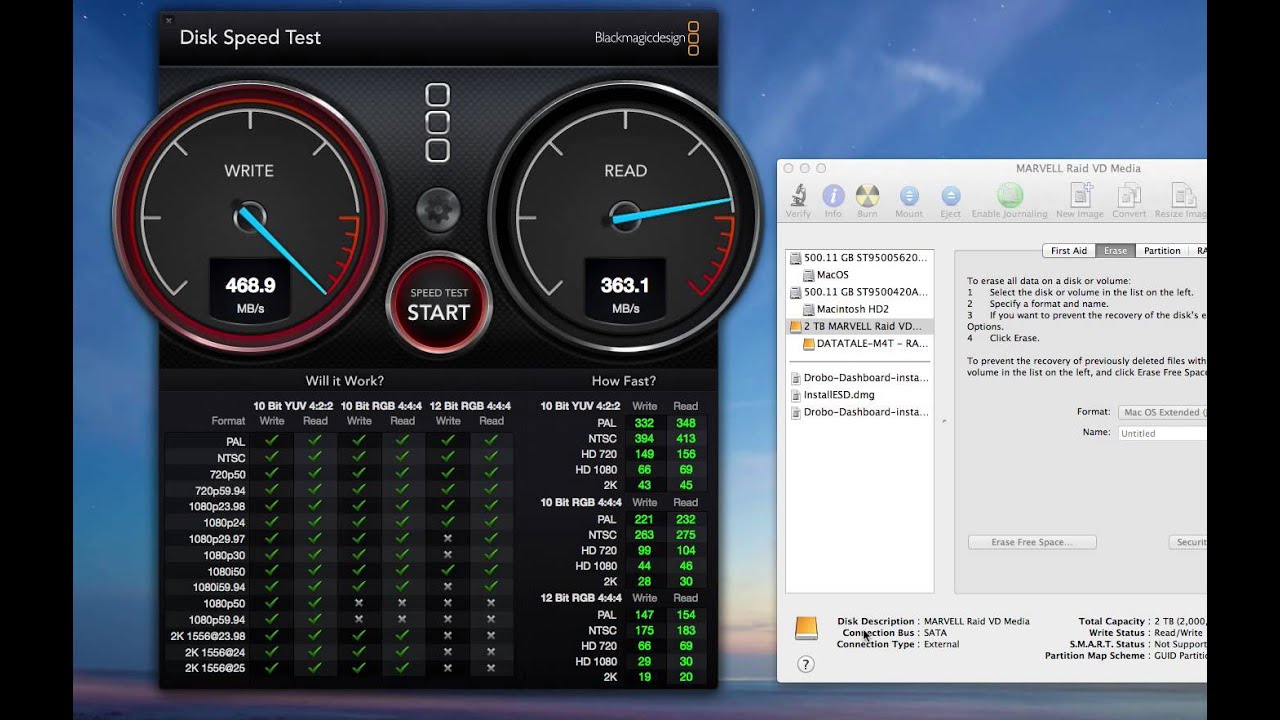The image size is (1280, 720).
Task: Click Enable Journaling toolbar icon
Action: pos(1010,200)
